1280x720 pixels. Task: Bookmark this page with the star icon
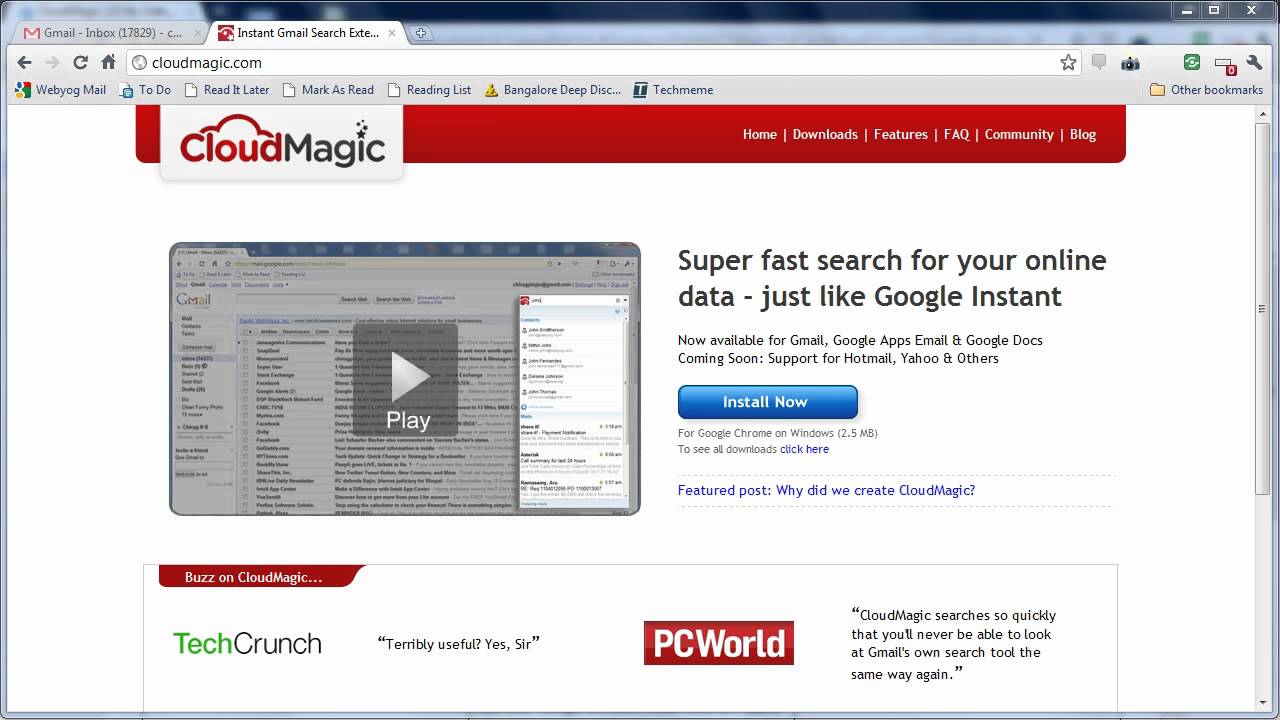pos(1068,62)
